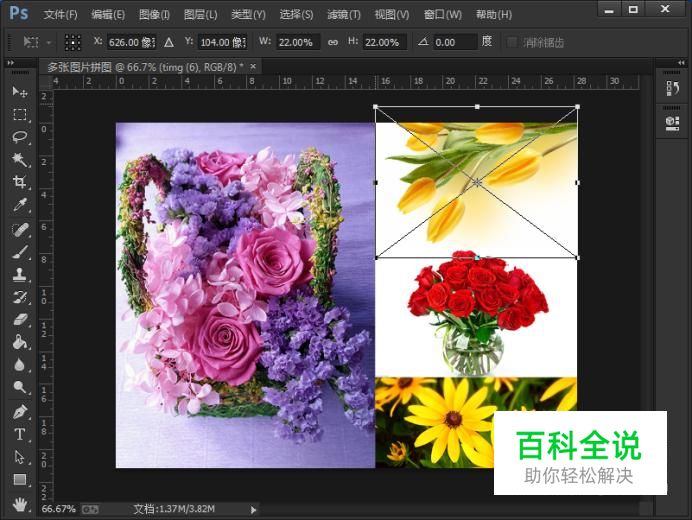Click the rotation angle field
The height and width of the screenshot is (520, 692).
tap(455, 42)
